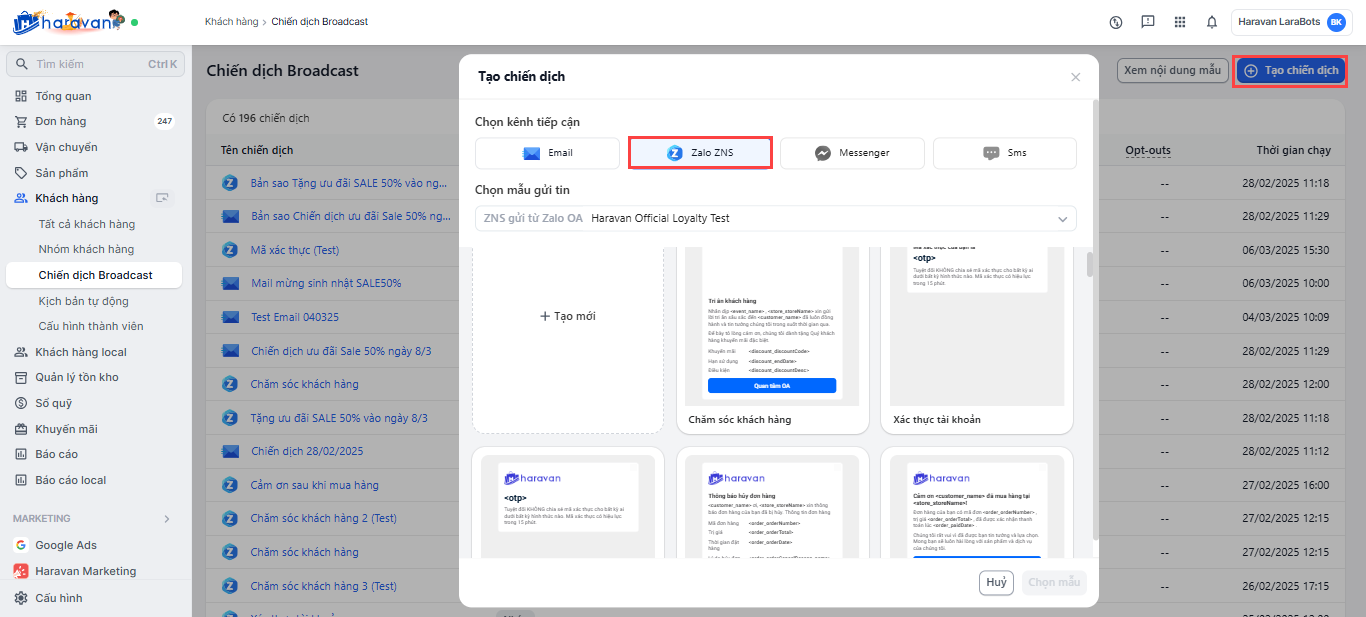This screenshot has width=1366, height=617.
Task: Open Cấu hình settings in sidebar
Action: 58,598
